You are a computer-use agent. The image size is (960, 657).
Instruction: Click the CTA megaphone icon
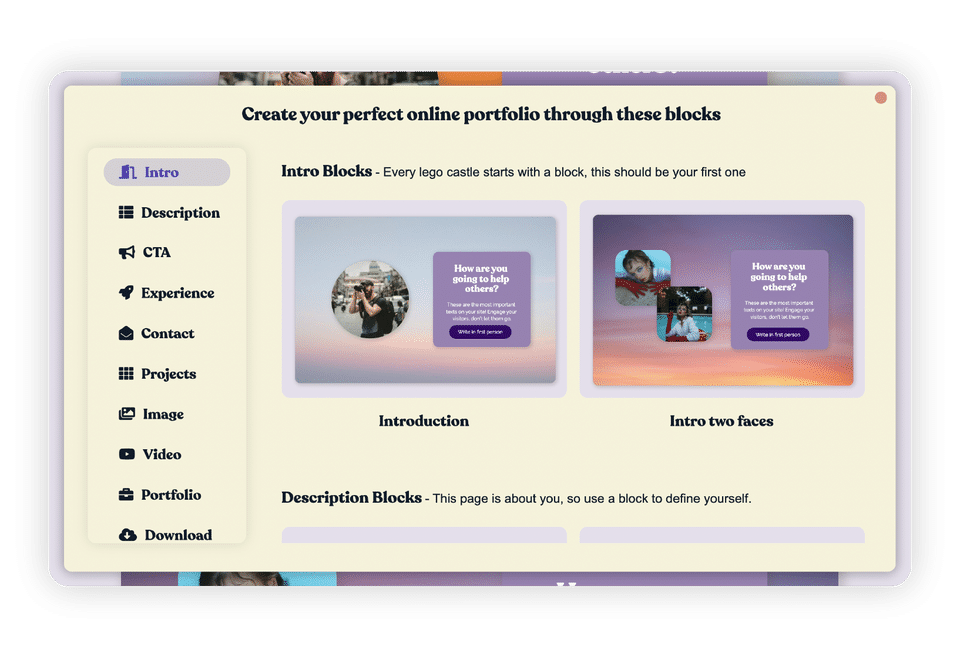(x=127, y=252)
